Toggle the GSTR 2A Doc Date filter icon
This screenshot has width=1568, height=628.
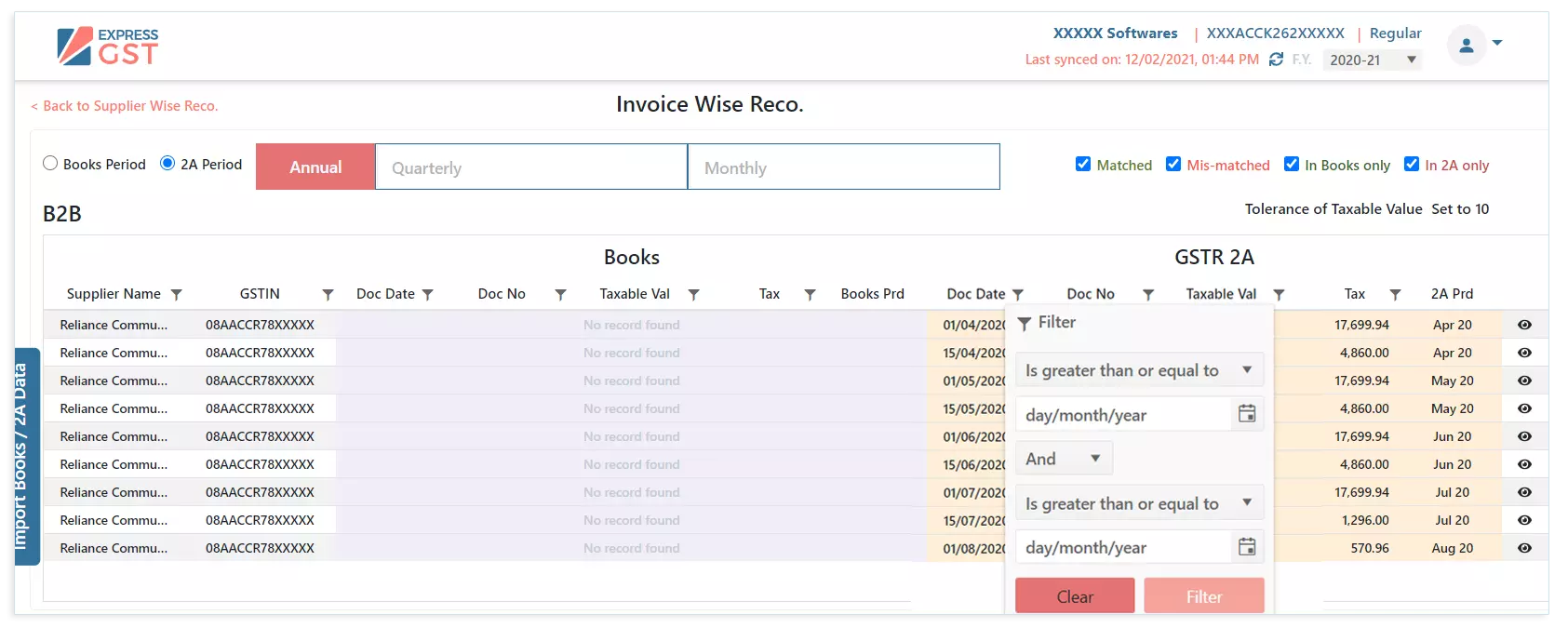[1018, 295]
